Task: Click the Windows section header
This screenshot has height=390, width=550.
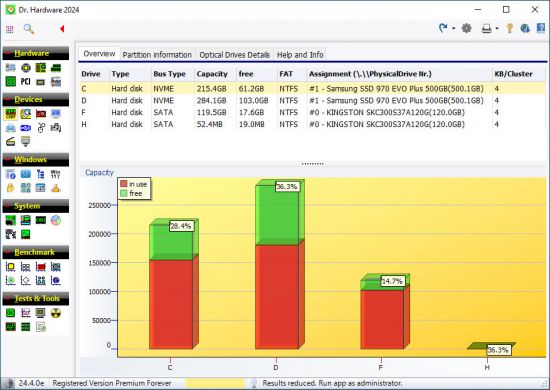Action: [x=36, y=160]
